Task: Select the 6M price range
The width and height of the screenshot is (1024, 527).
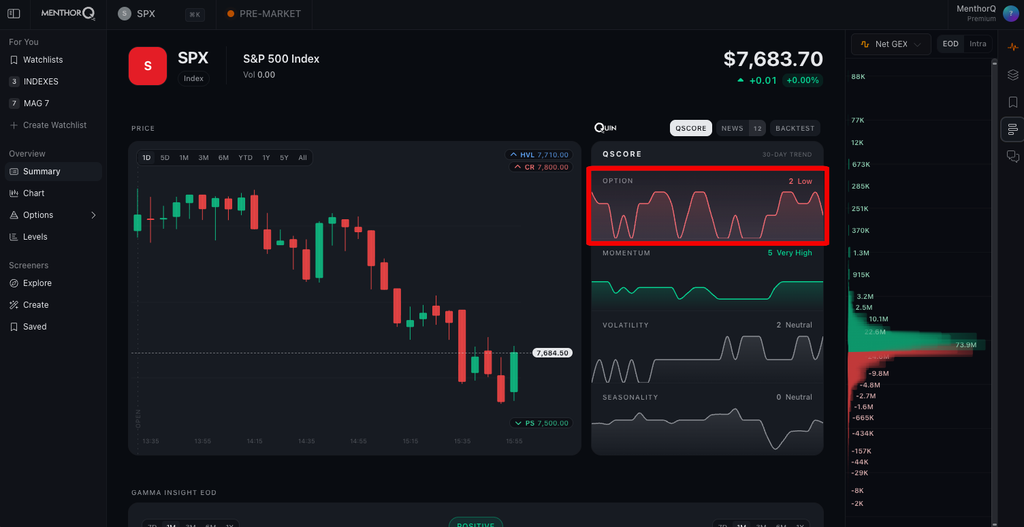Action: 223,157
